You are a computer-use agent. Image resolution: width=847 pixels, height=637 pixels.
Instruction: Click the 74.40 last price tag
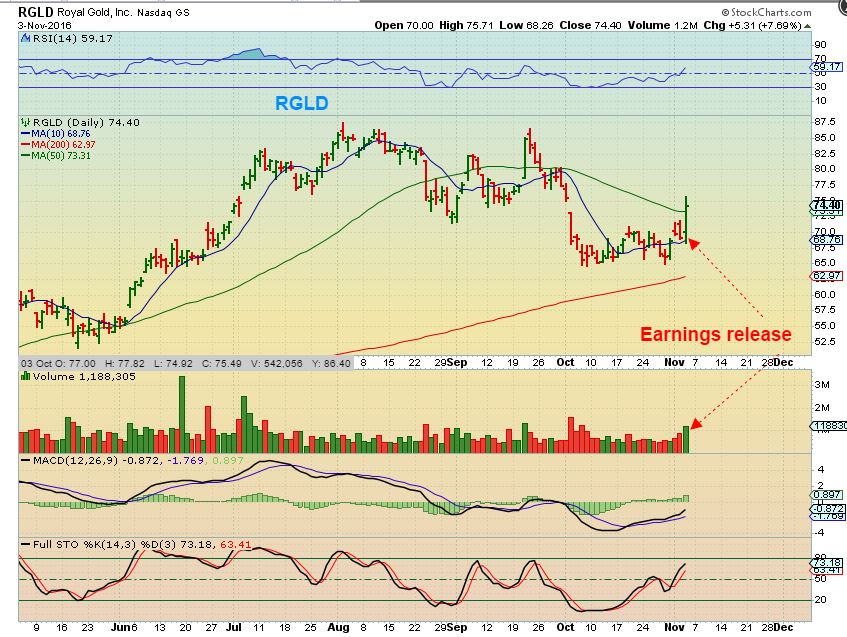tap(827, 205)
